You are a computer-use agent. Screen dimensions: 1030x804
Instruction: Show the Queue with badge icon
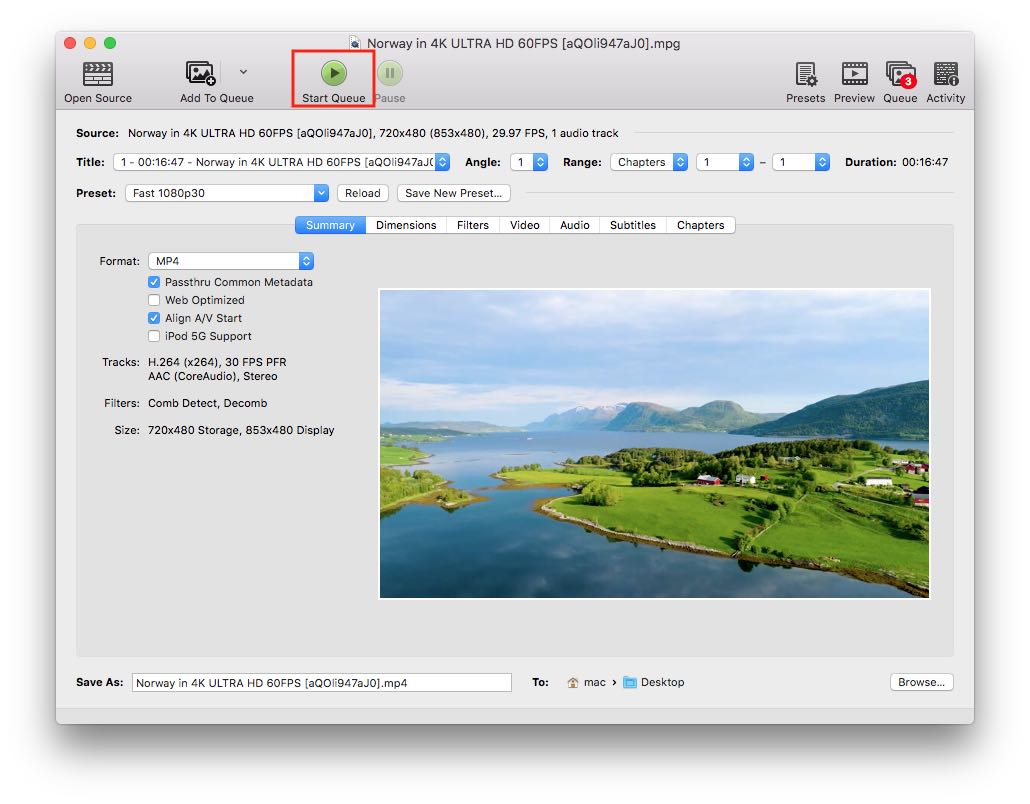(900, 74)
